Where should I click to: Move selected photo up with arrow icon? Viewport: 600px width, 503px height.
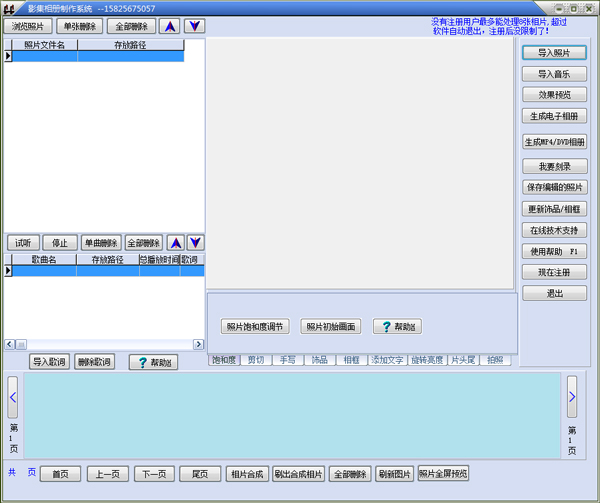click(170, 26)
